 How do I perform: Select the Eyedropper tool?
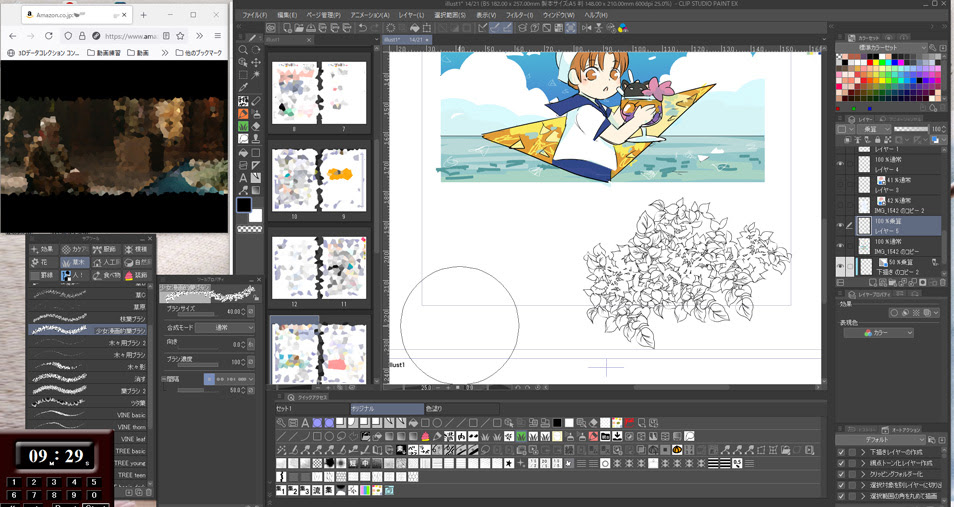click(x=243, y=88)
